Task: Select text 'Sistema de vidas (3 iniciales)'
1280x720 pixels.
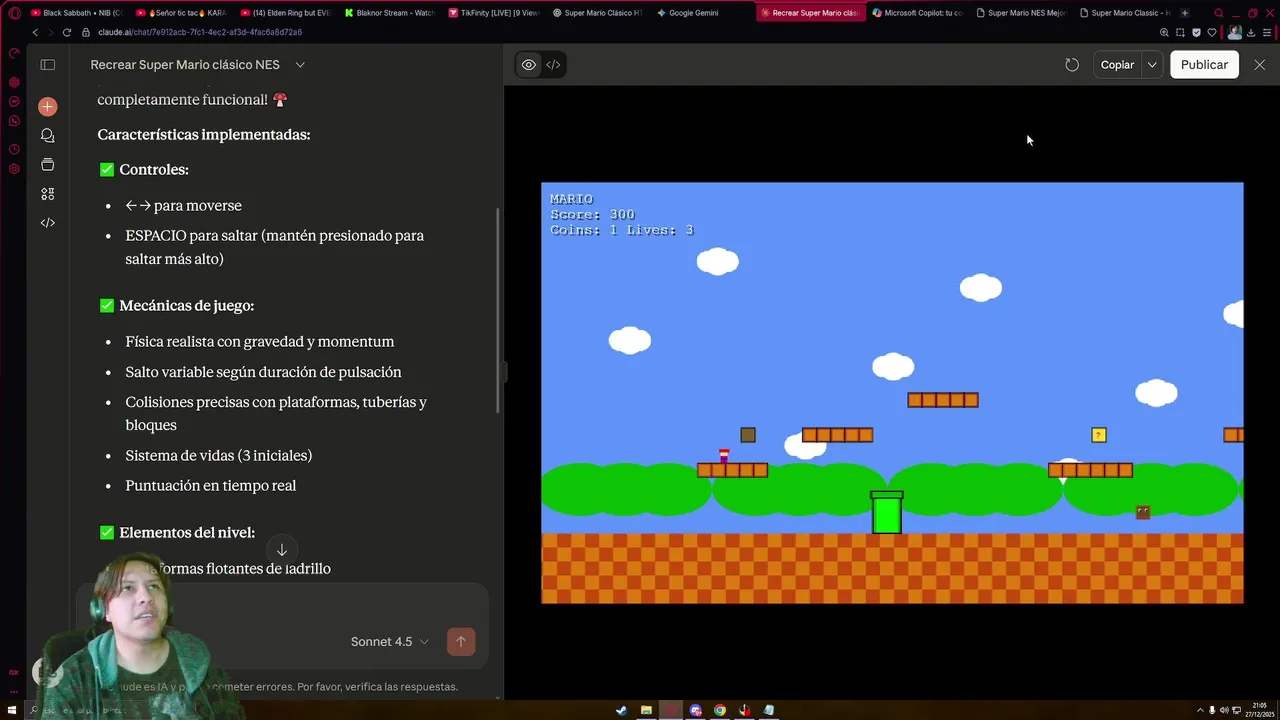Action: coord(219,455)
